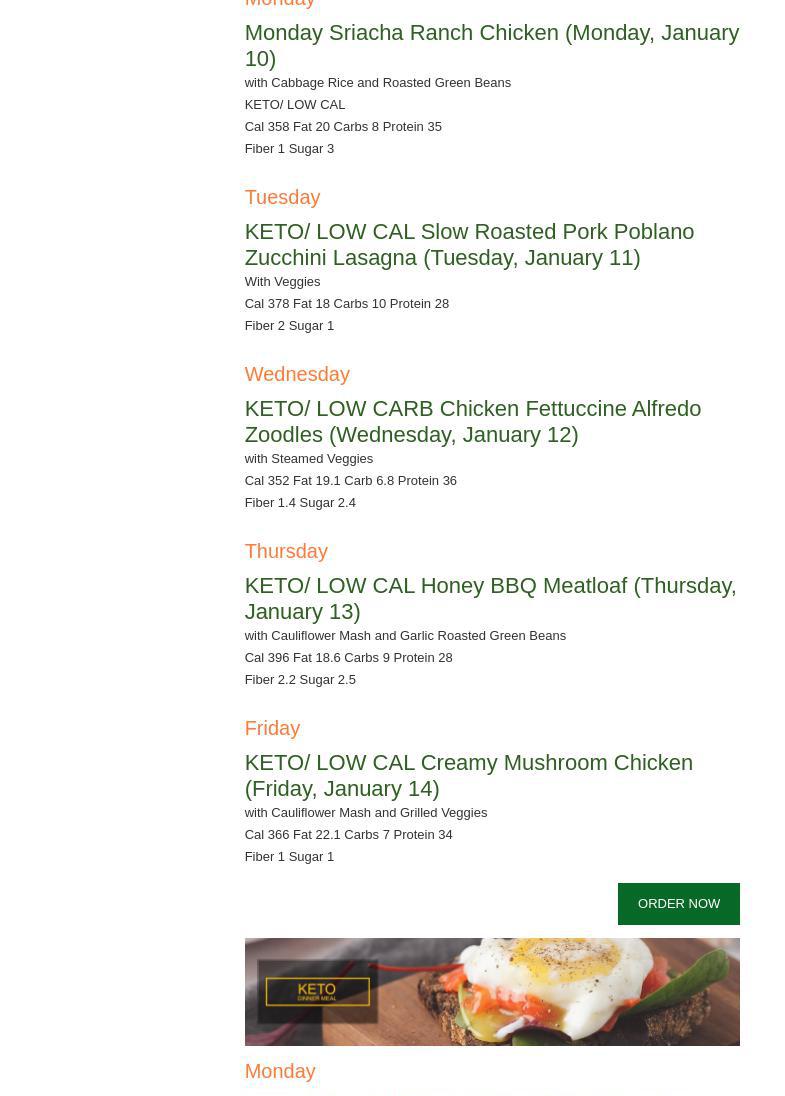The image size is (785, 1096).
Task: Click 'with Cauliflower Mash and Grilled Veggies' text
Action: click(x=365, y=813)
